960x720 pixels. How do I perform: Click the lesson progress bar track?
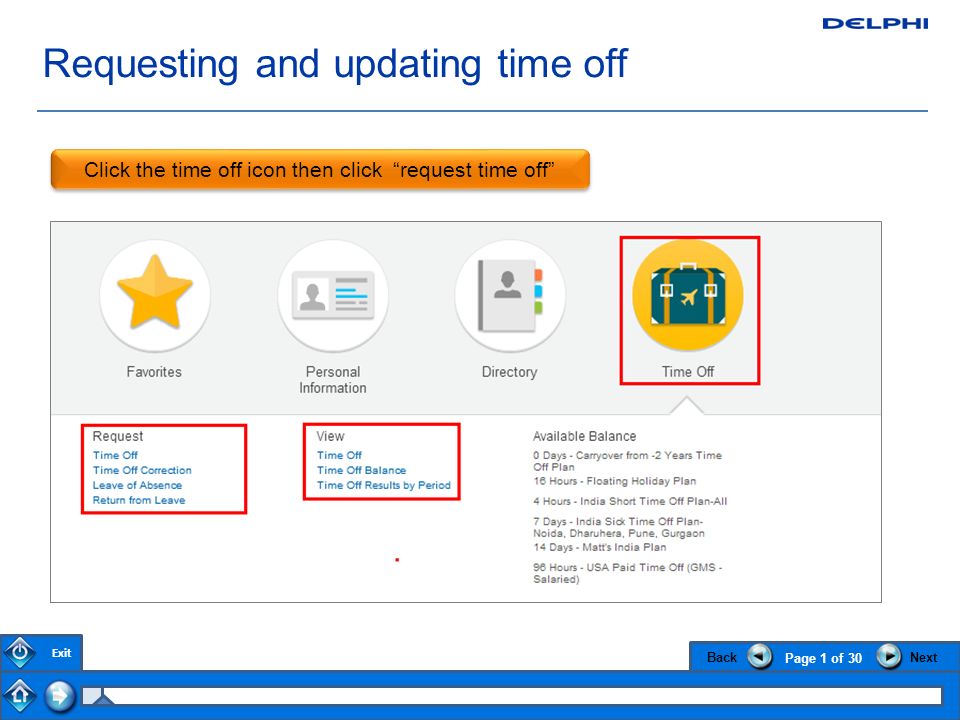[x=512, y=696]
